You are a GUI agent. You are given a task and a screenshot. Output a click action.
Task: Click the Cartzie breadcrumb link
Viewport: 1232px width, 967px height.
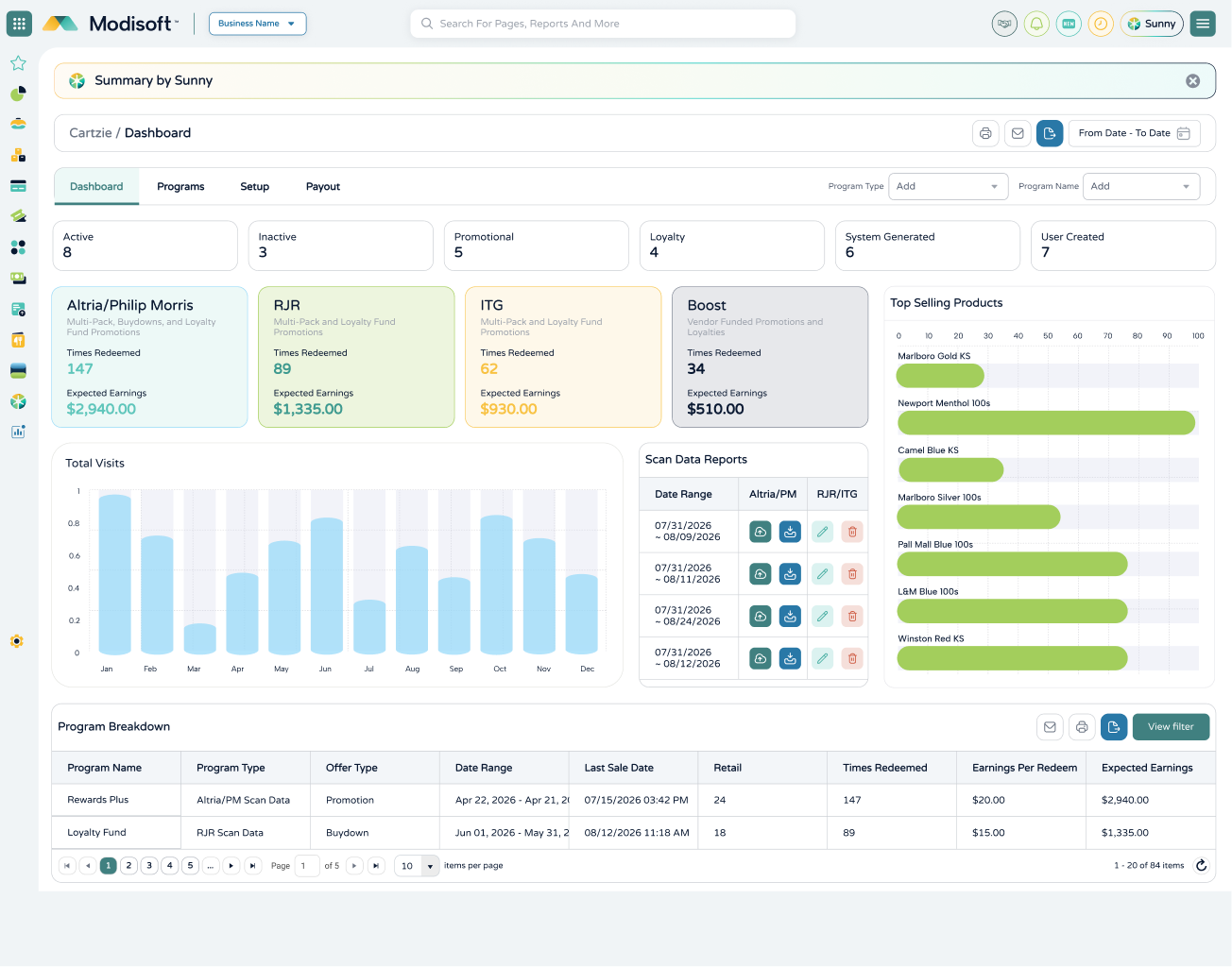[x=91, y=133]
